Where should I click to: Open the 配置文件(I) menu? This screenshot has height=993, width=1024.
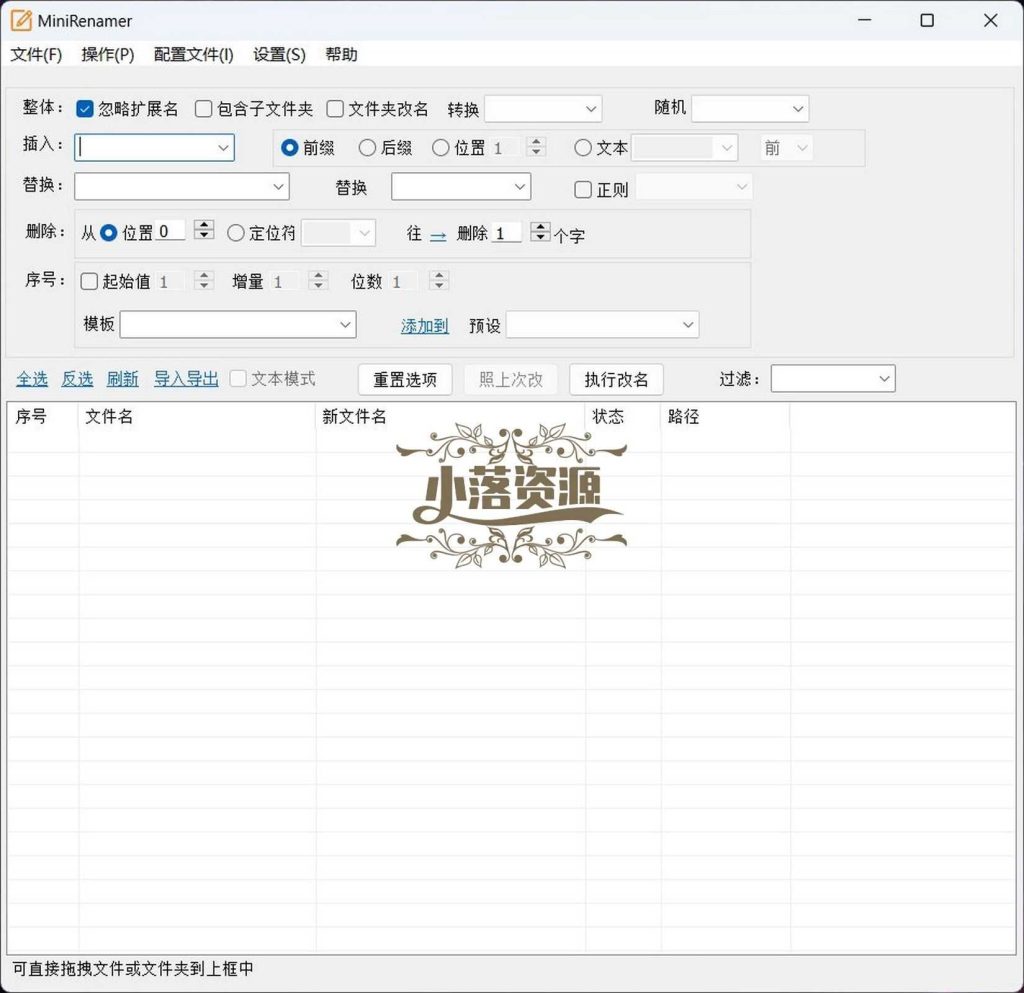pyautogui.click(x=193, y=54)
